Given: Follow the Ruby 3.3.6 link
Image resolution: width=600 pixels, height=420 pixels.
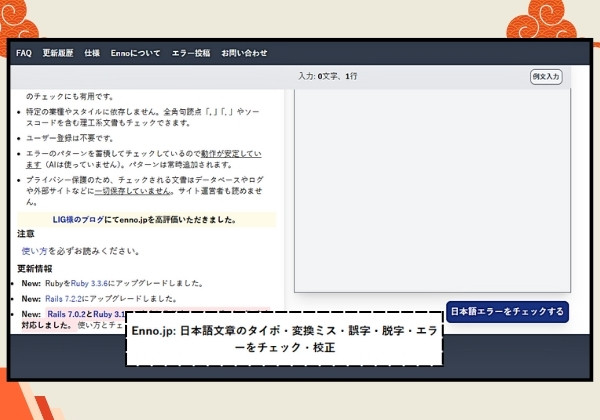Looking at the screenshot, I should tap(89, 283).
